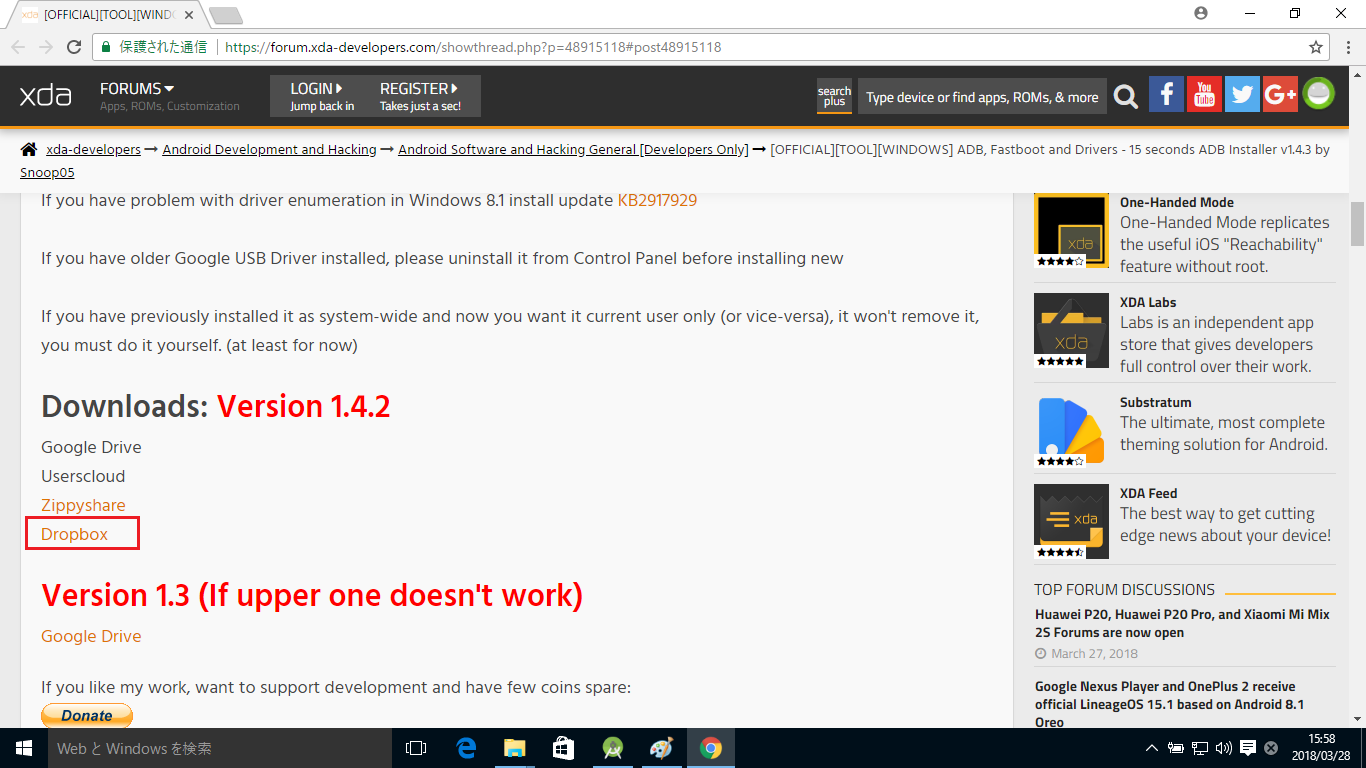The image size is (1366, 768).
Task: Click the Chrome profile icon in the title bar
Action: coord(1201,13)
